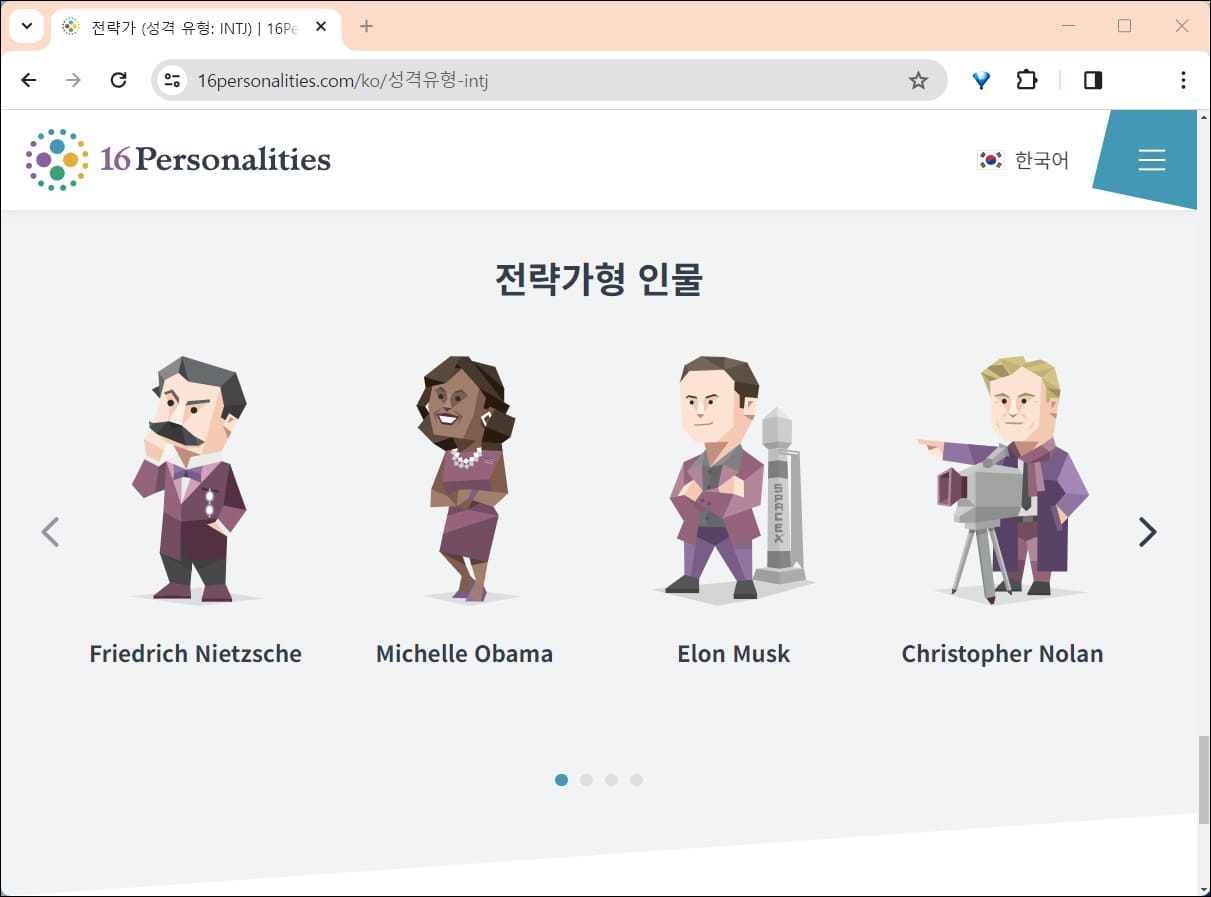Image resolution: width=1211 pixels, height=897 pixels.
Task: Click the browser refresh icon
Action: (x=118, y=80)
